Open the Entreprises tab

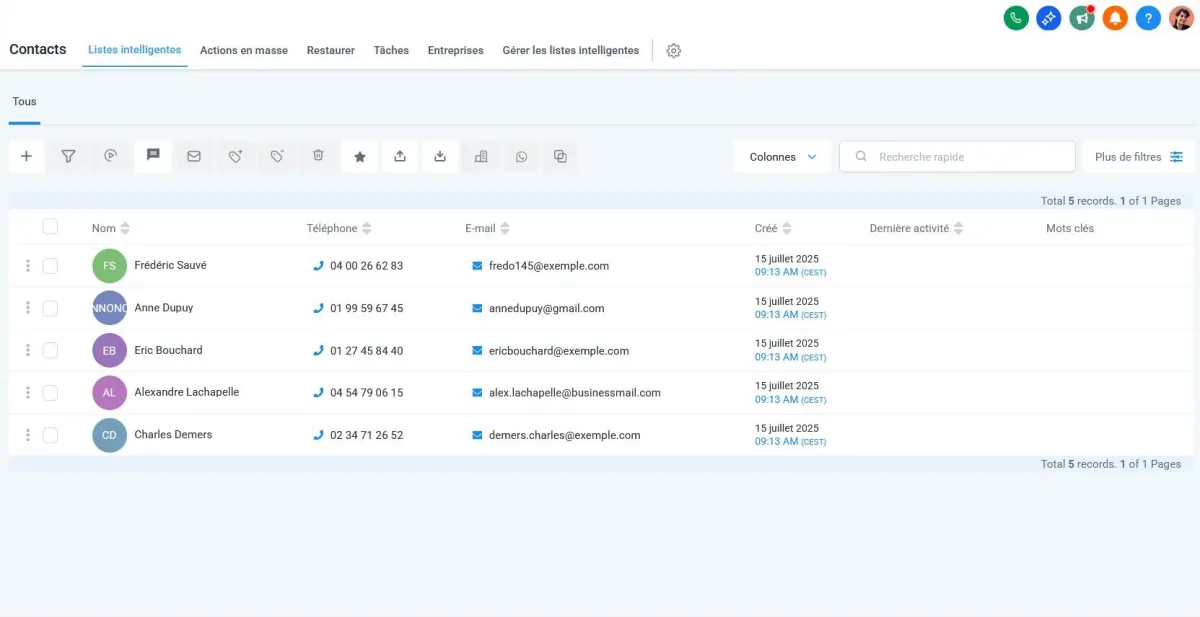pyautogui.click(x=455, y=50)
